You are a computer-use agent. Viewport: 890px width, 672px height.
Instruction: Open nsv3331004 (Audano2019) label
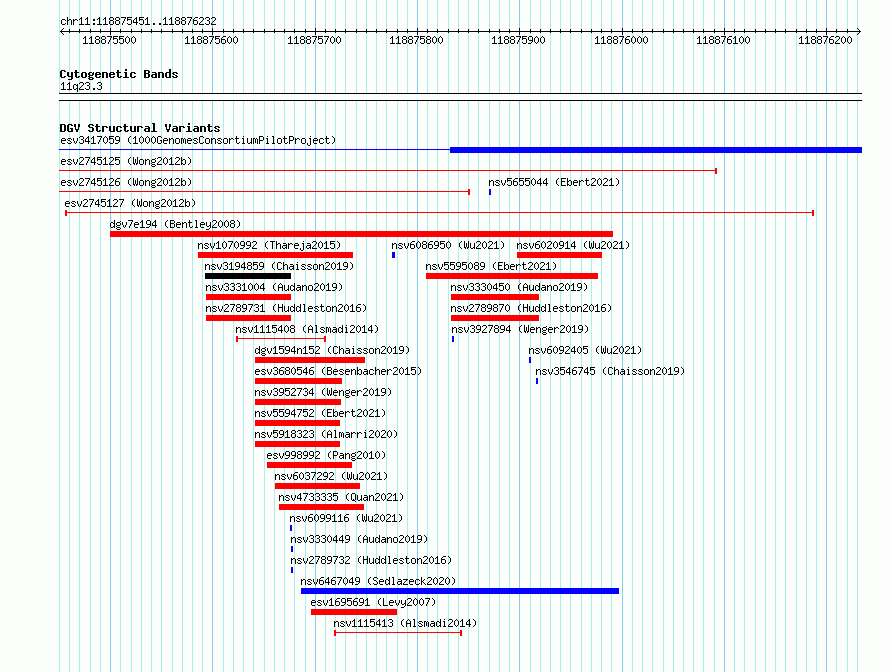274,287
